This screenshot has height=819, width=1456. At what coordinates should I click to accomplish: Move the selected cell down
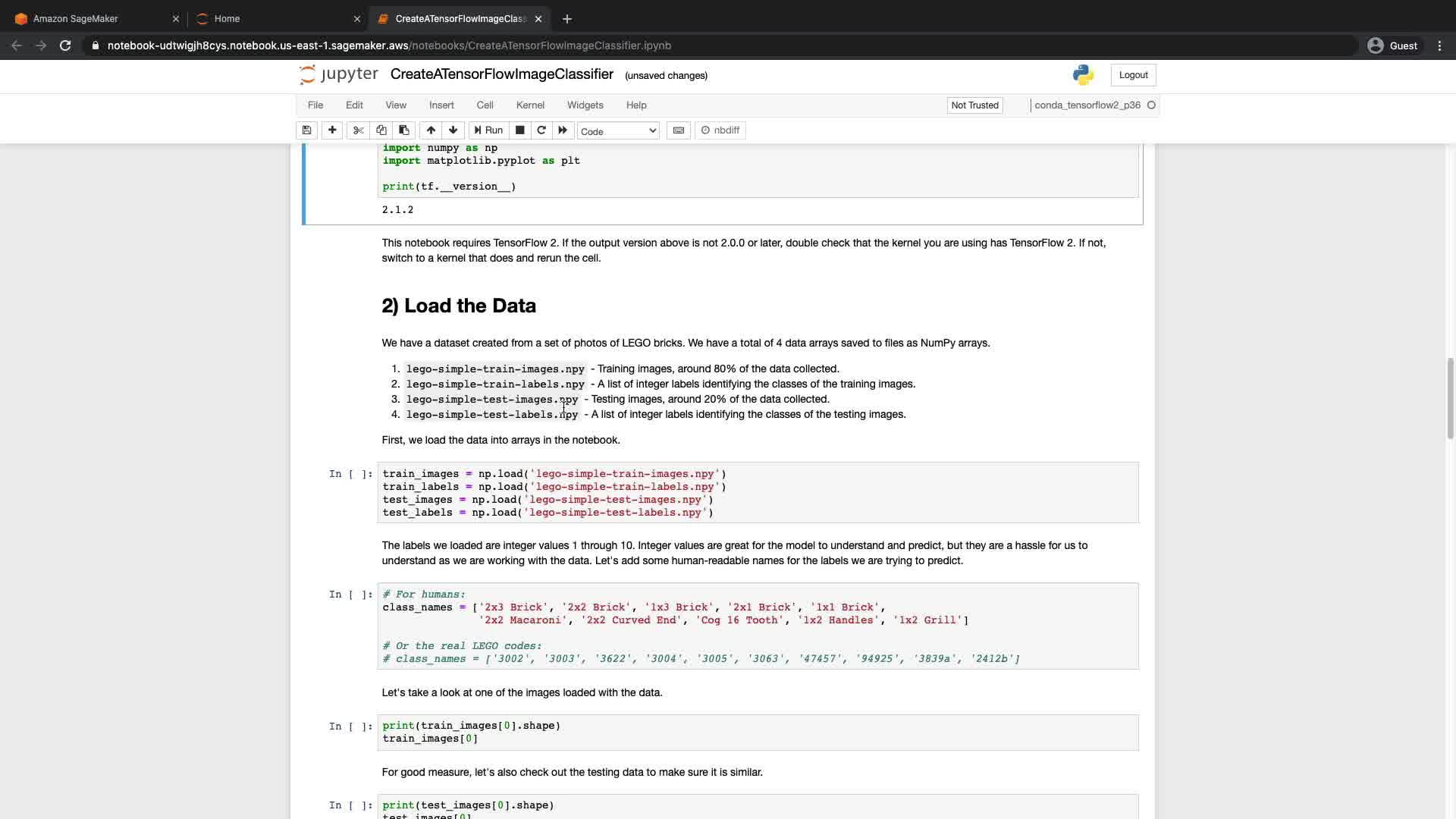tap(453, 130)
